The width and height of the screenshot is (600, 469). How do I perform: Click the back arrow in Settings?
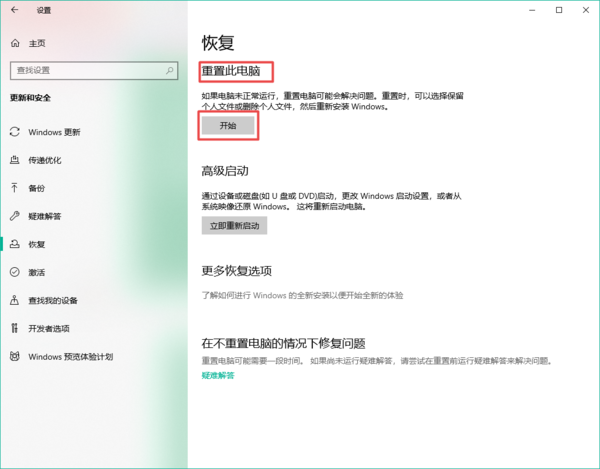click(x=15, y=10)
